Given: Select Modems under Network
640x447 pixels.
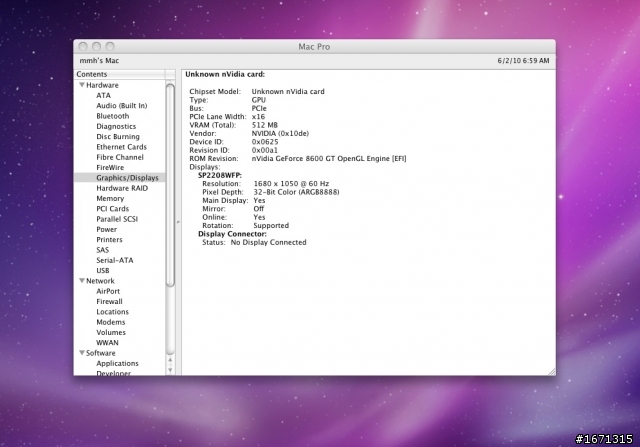Looking at the screenshot, I should pos(111,322).
